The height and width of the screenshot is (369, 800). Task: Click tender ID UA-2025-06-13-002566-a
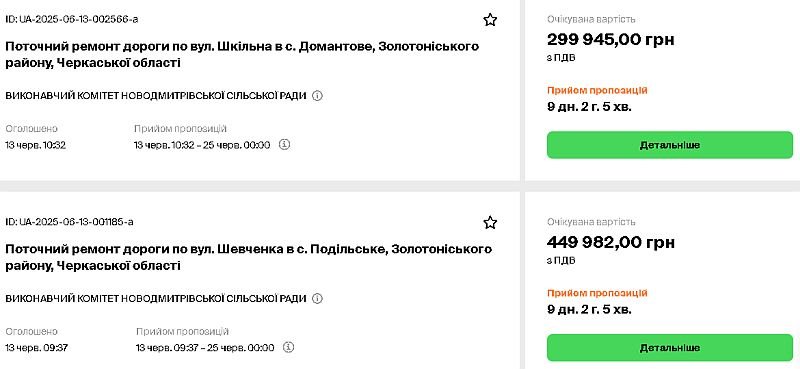[x=71, y=19]
